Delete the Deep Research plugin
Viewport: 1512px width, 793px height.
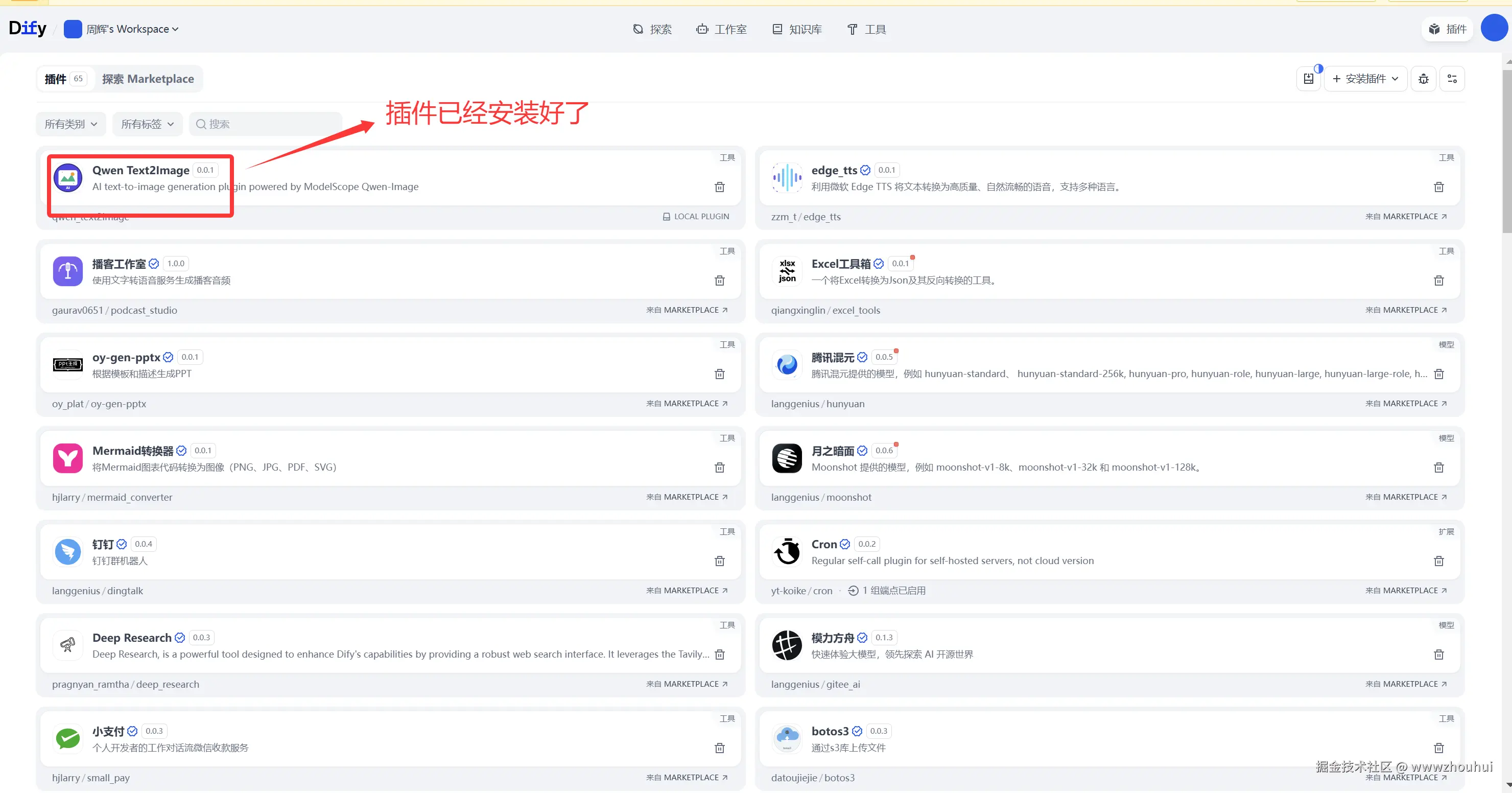pyautogui.click(x=720, y=654)
